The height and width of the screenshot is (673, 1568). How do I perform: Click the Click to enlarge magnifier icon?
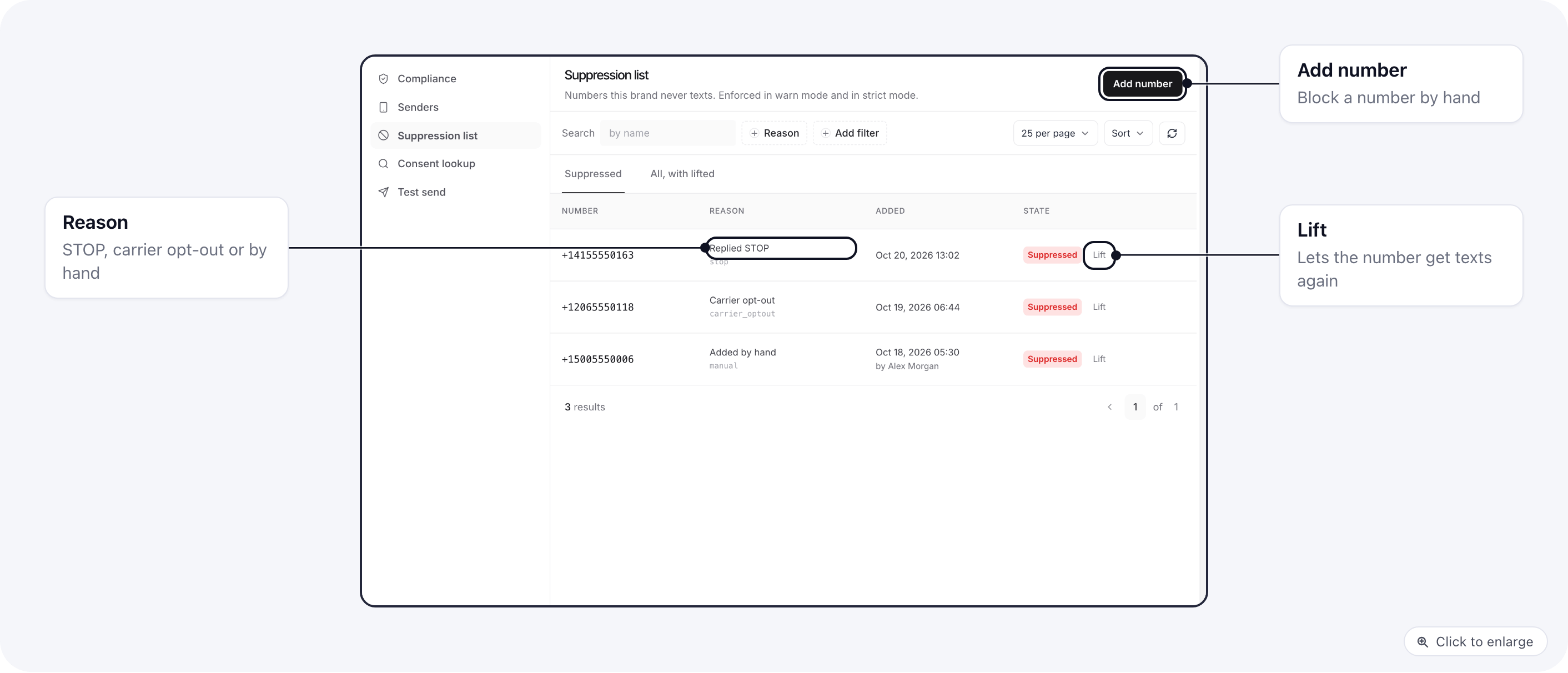pos(1423,642)
